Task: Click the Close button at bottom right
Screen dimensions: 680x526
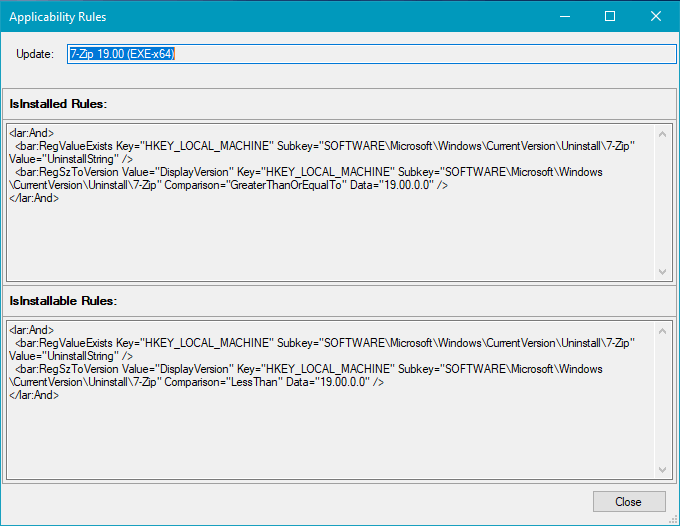Action: 629,502
